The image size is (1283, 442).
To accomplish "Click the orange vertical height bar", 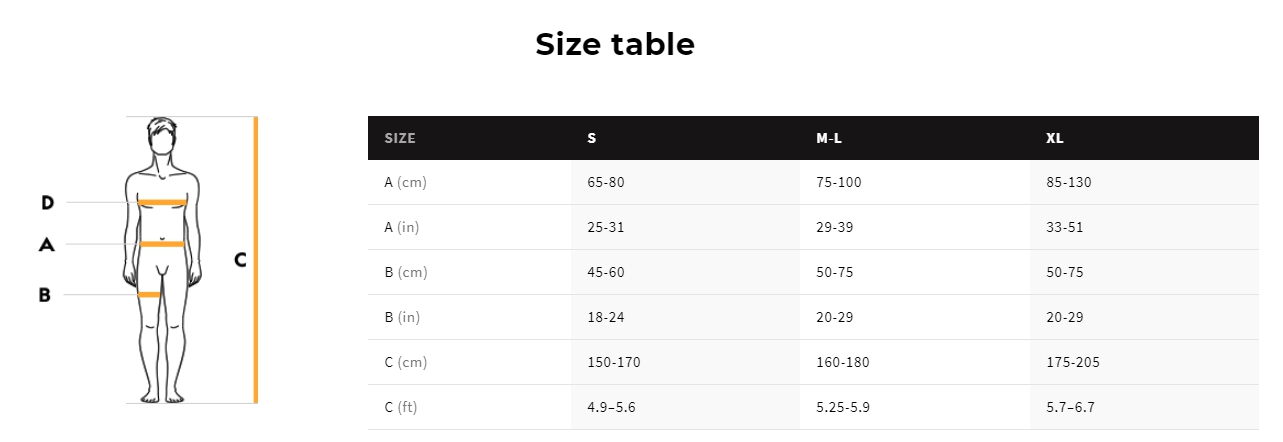I will [x=256, y=260].
